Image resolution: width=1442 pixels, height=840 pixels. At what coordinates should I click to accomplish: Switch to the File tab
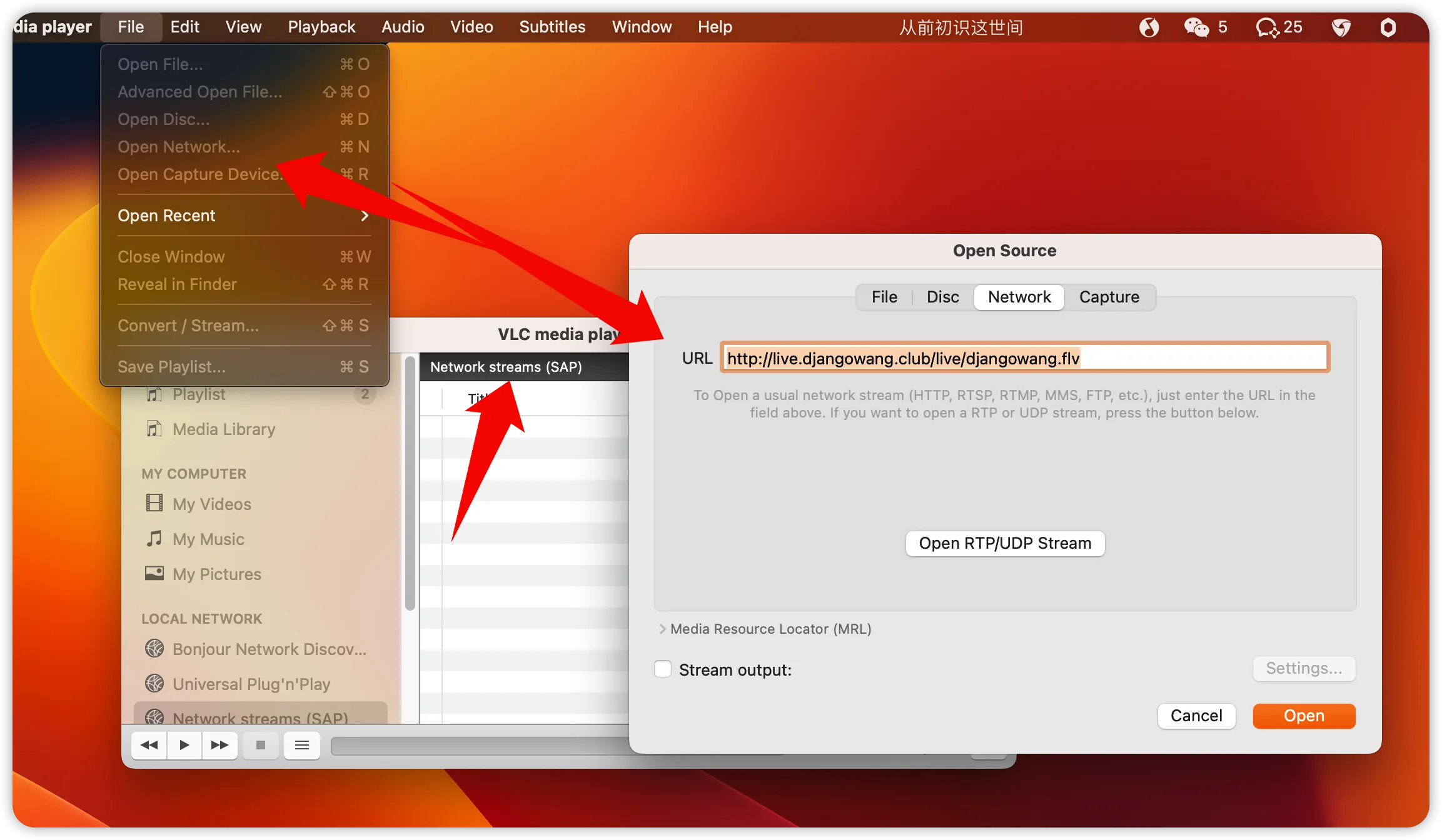click(884, 297)
